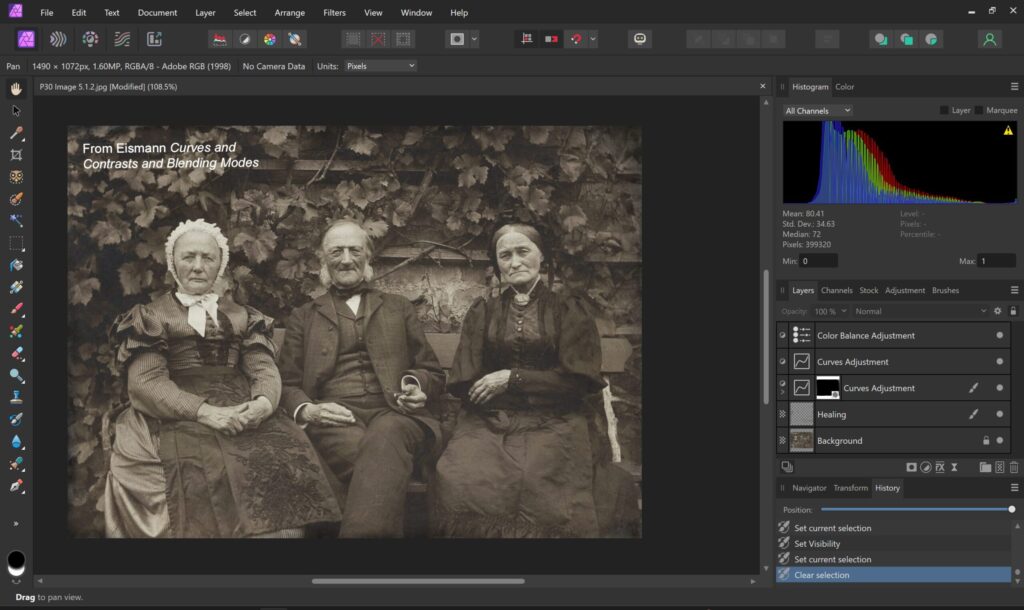The image size is (1024, 610).
Task: Select the Crop tool in the toolbar
Action: pyautogui.click(x=16, y=155)
